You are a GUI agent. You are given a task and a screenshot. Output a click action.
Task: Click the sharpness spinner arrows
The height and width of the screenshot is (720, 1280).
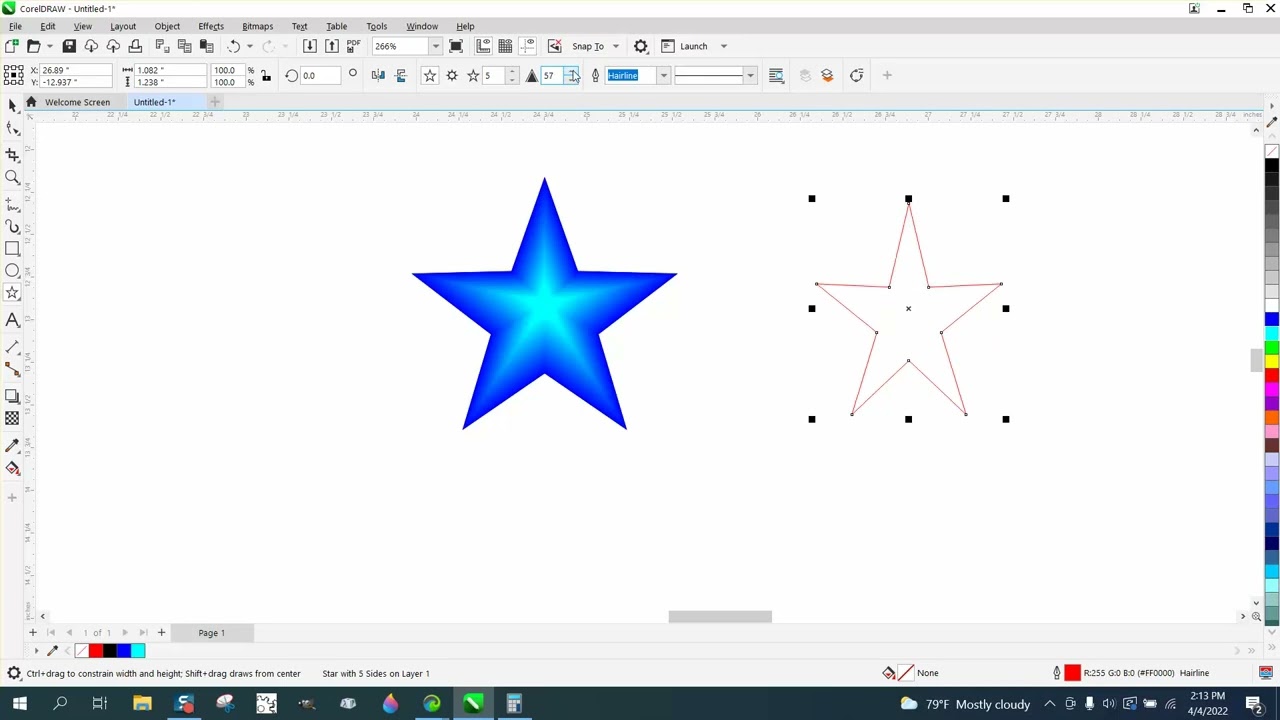(x=571, y=75)
